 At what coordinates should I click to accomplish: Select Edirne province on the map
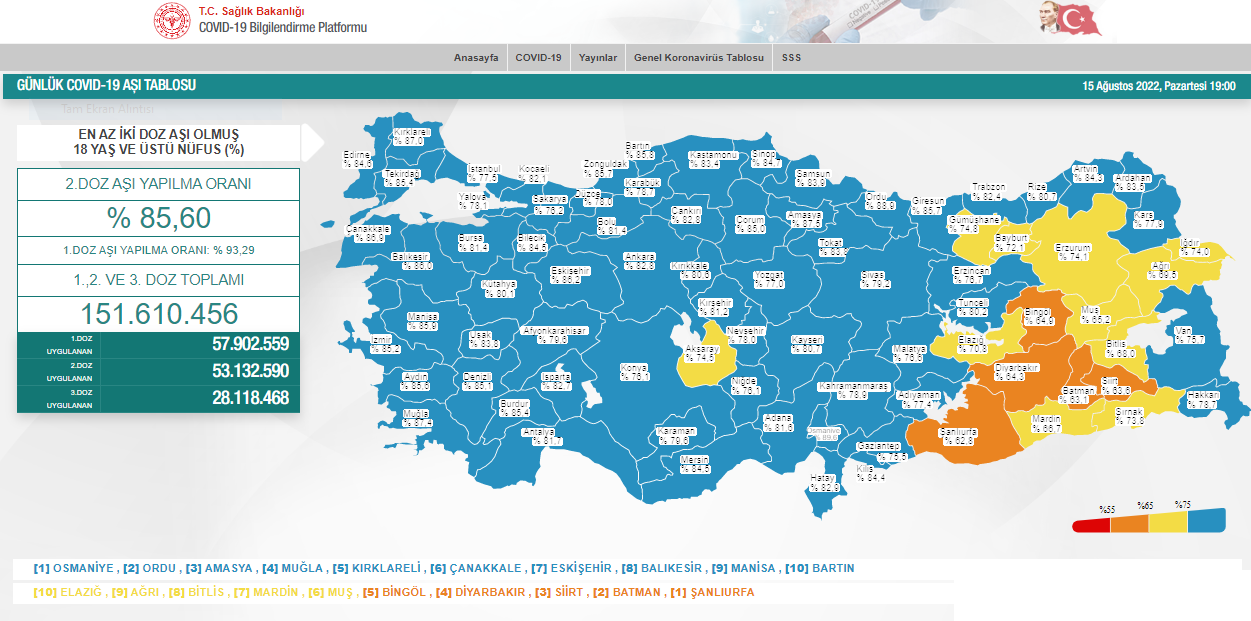[358, 158]
